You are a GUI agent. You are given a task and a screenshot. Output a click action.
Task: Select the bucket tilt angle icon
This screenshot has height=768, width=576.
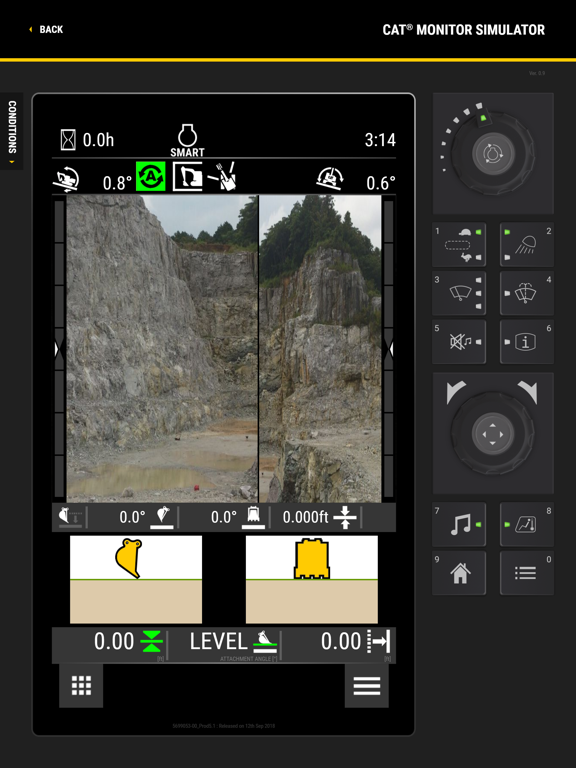click(162, 517)
